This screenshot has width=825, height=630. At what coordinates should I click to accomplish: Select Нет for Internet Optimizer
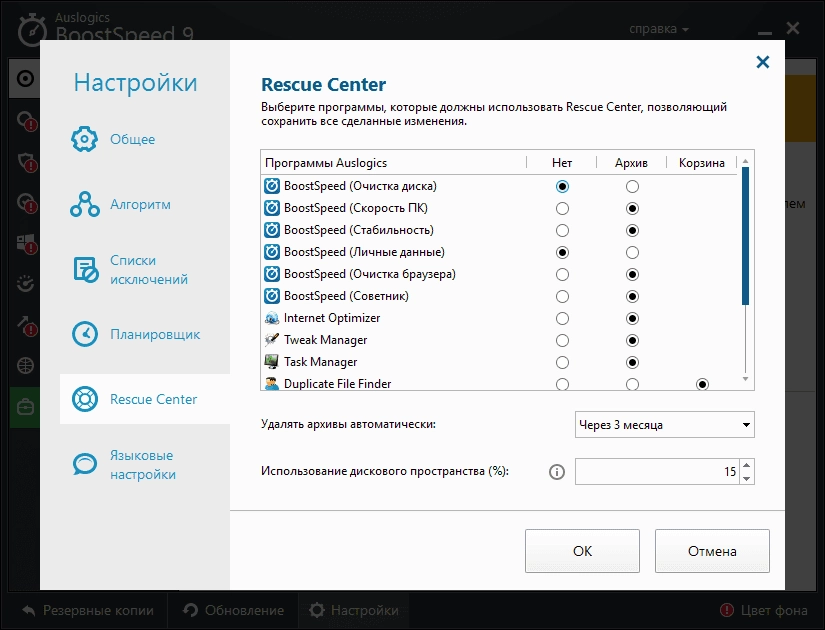[x=562, y=318]
